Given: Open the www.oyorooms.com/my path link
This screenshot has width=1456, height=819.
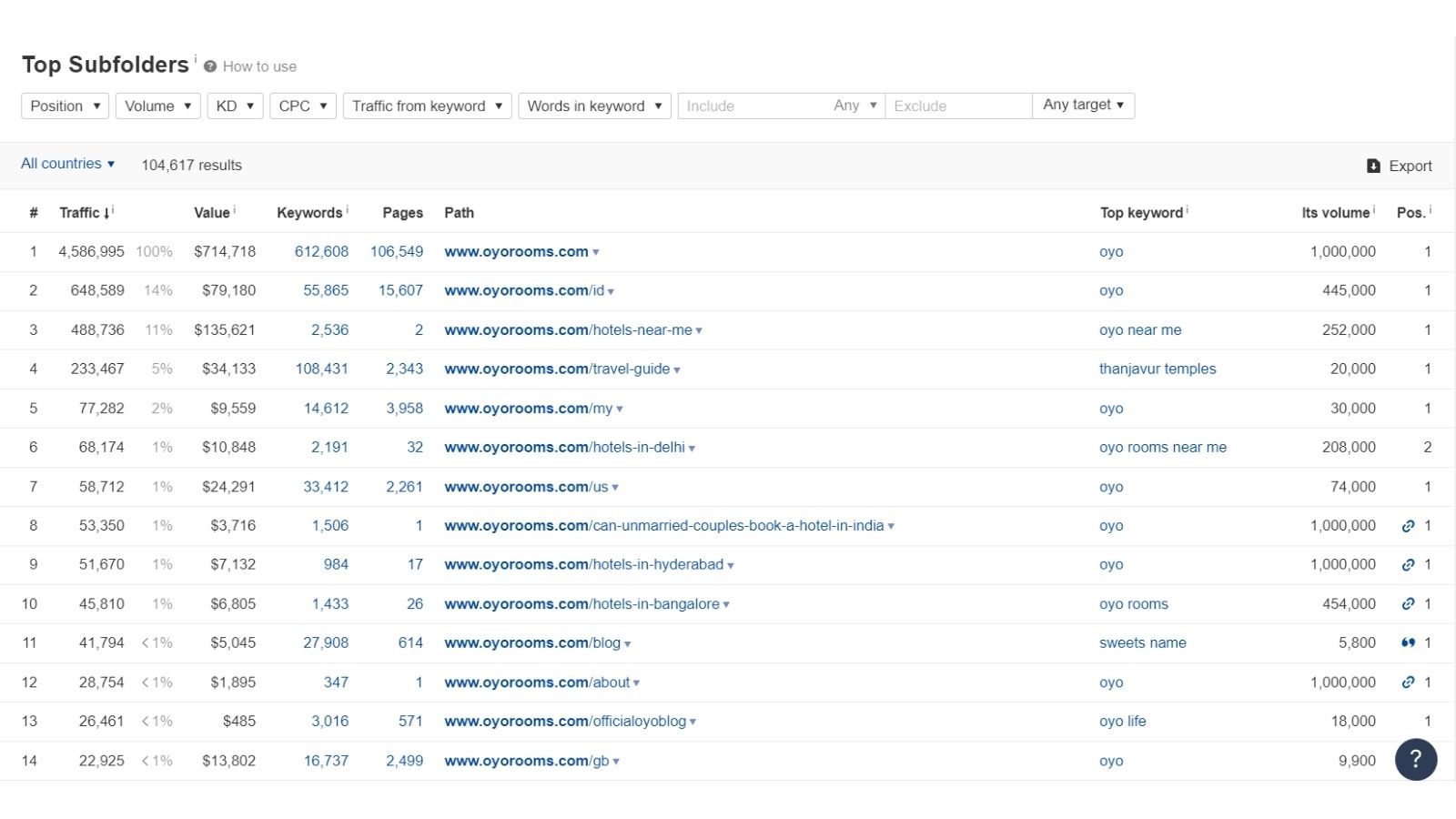Looking at the screenshot, I should point(529,409).
